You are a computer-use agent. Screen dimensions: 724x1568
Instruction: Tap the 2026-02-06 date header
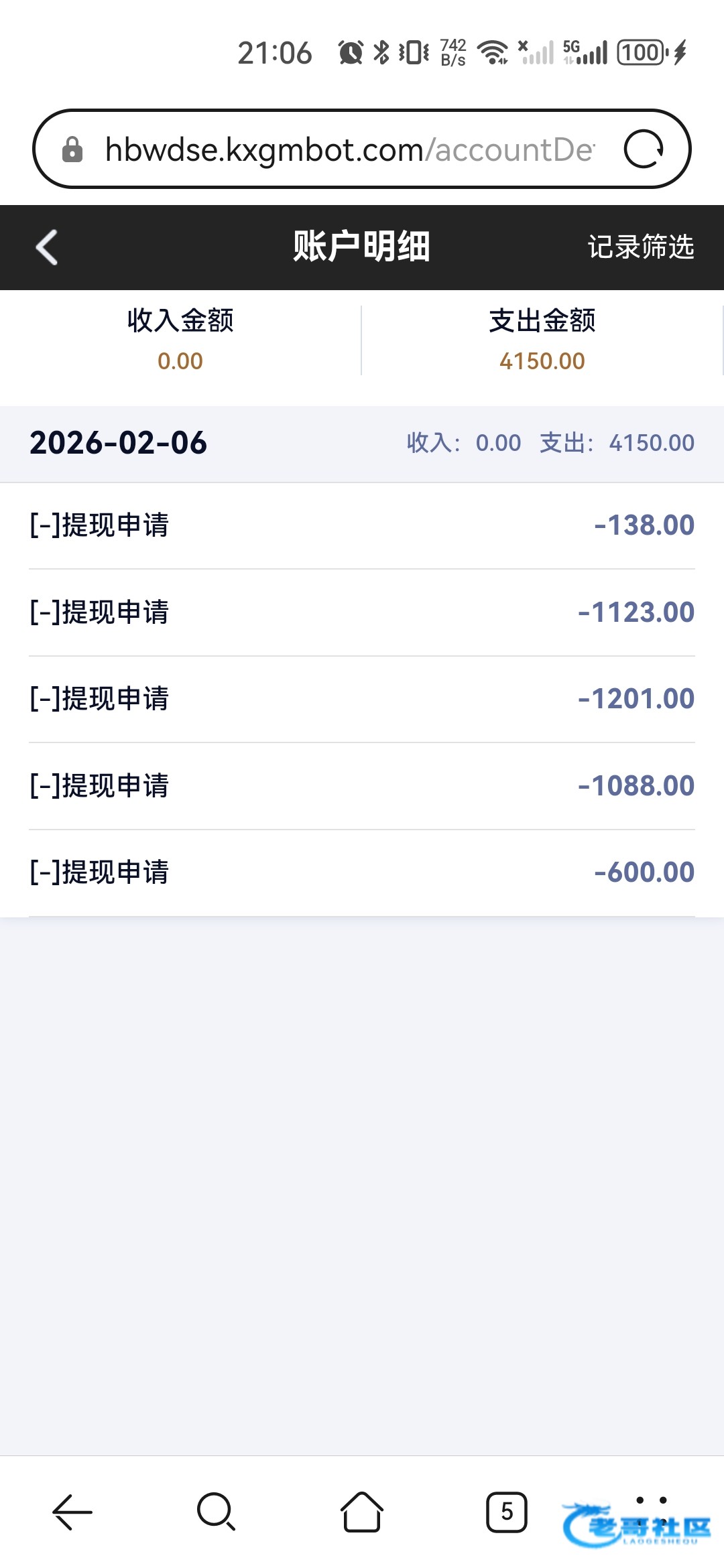pos(119,443)
